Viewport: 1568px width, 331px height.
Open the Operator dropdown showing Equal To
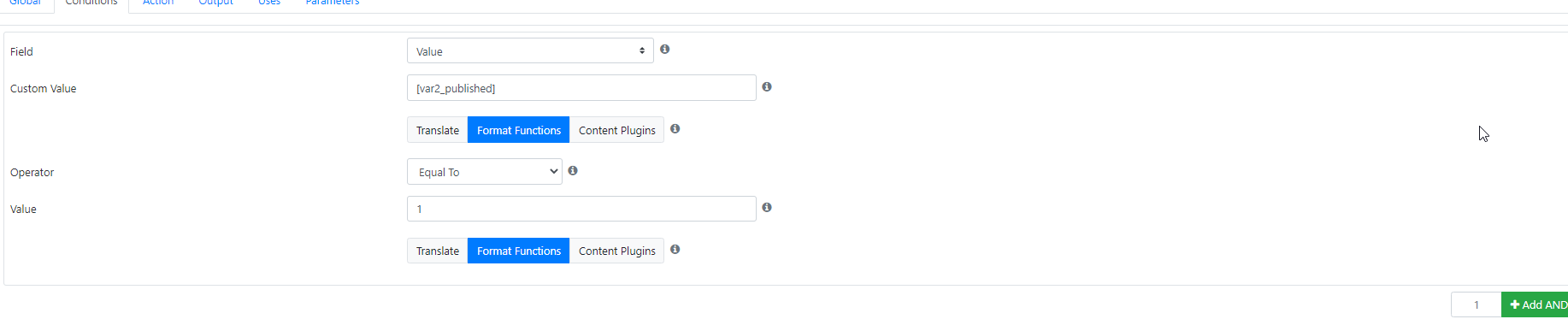coord(485,172)
